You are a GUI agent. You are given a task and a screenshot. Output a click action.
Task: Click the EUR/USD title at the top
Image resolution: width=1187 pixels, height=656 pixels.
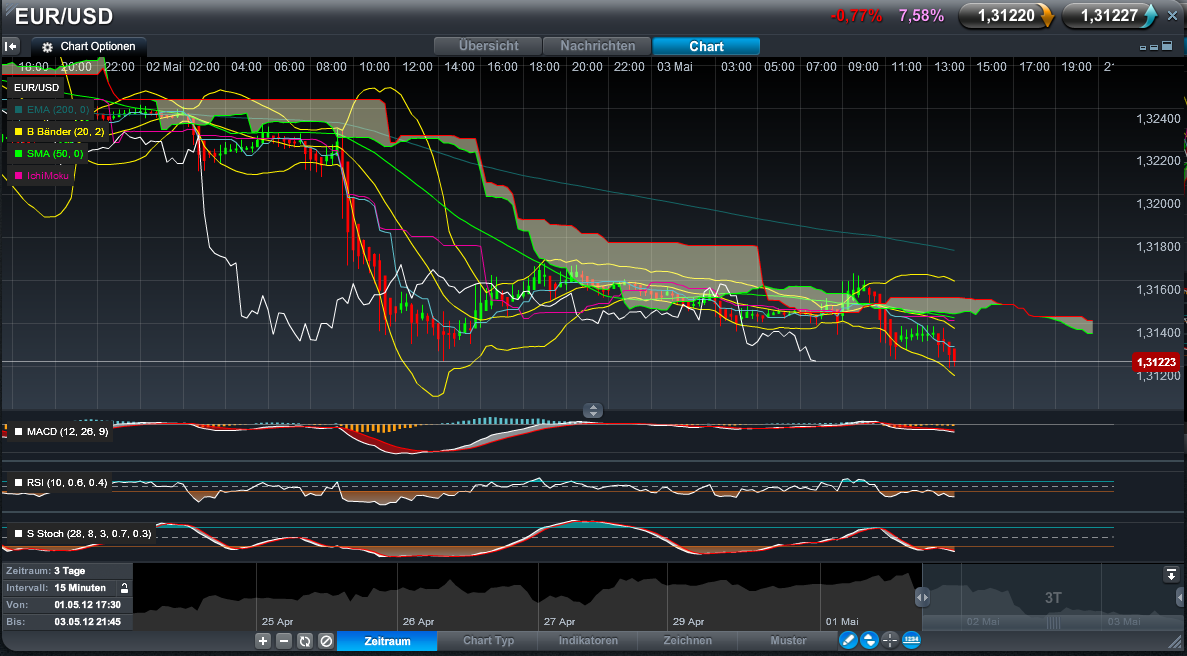(64, 16)
